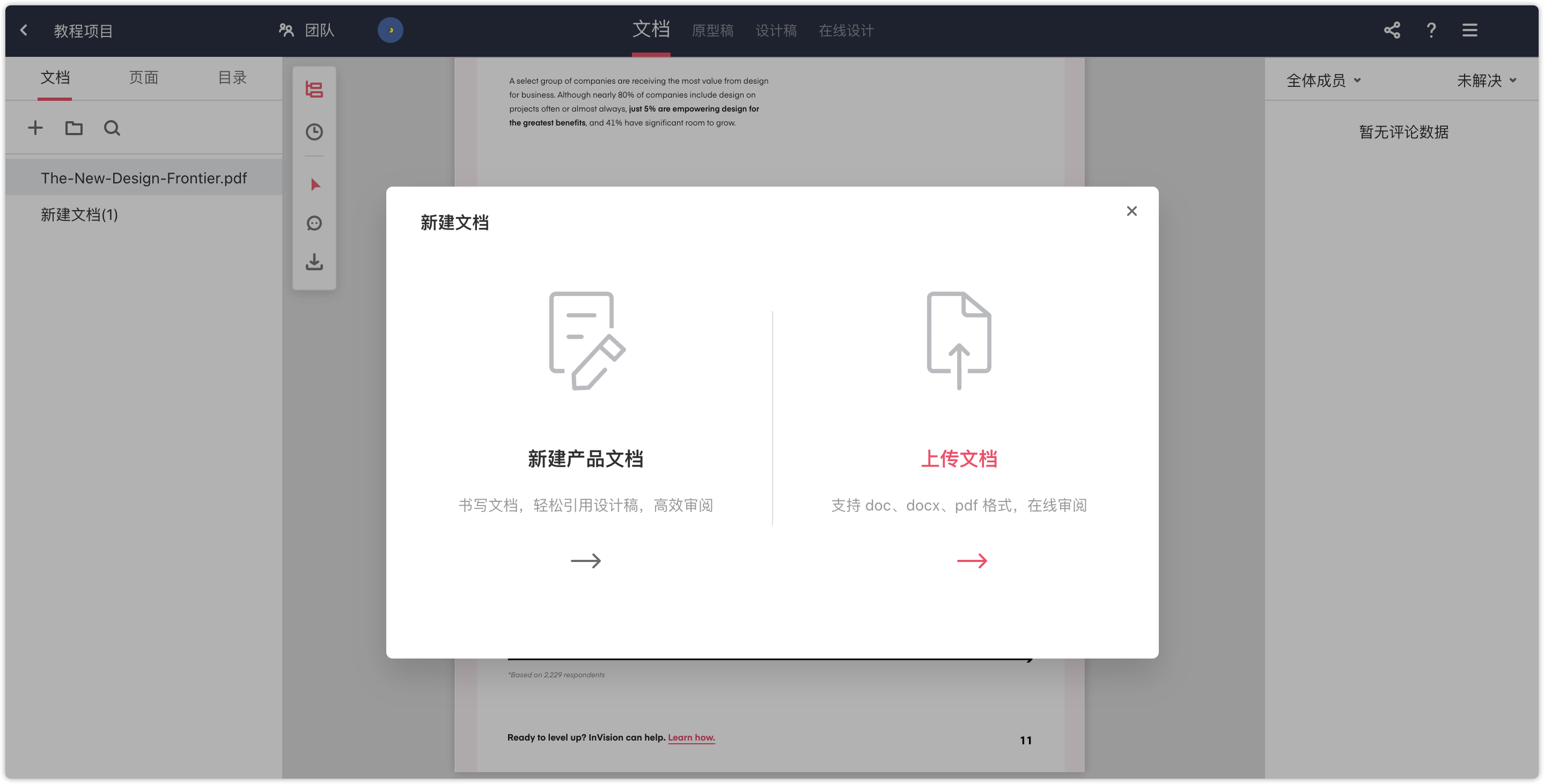Close the 新建文档 dialog
1544x784 pixels.
pyautogui.click(x=1131, y=211)
